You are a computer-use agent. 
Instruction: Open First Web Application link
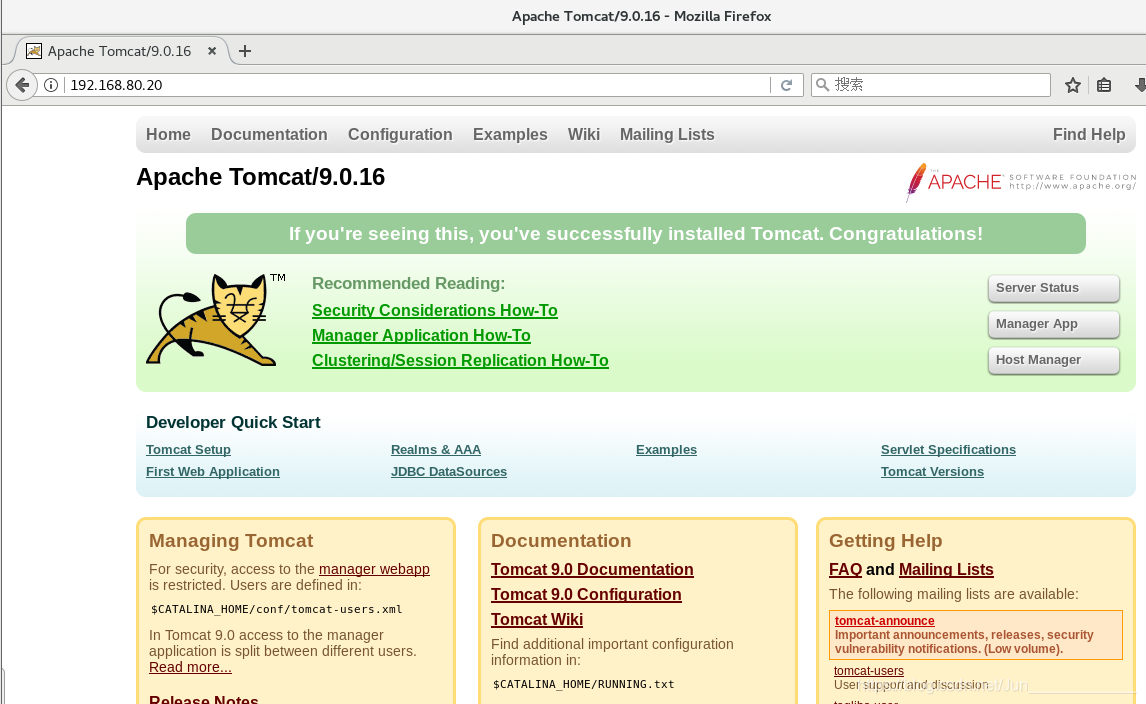click(x=213, y=472)
